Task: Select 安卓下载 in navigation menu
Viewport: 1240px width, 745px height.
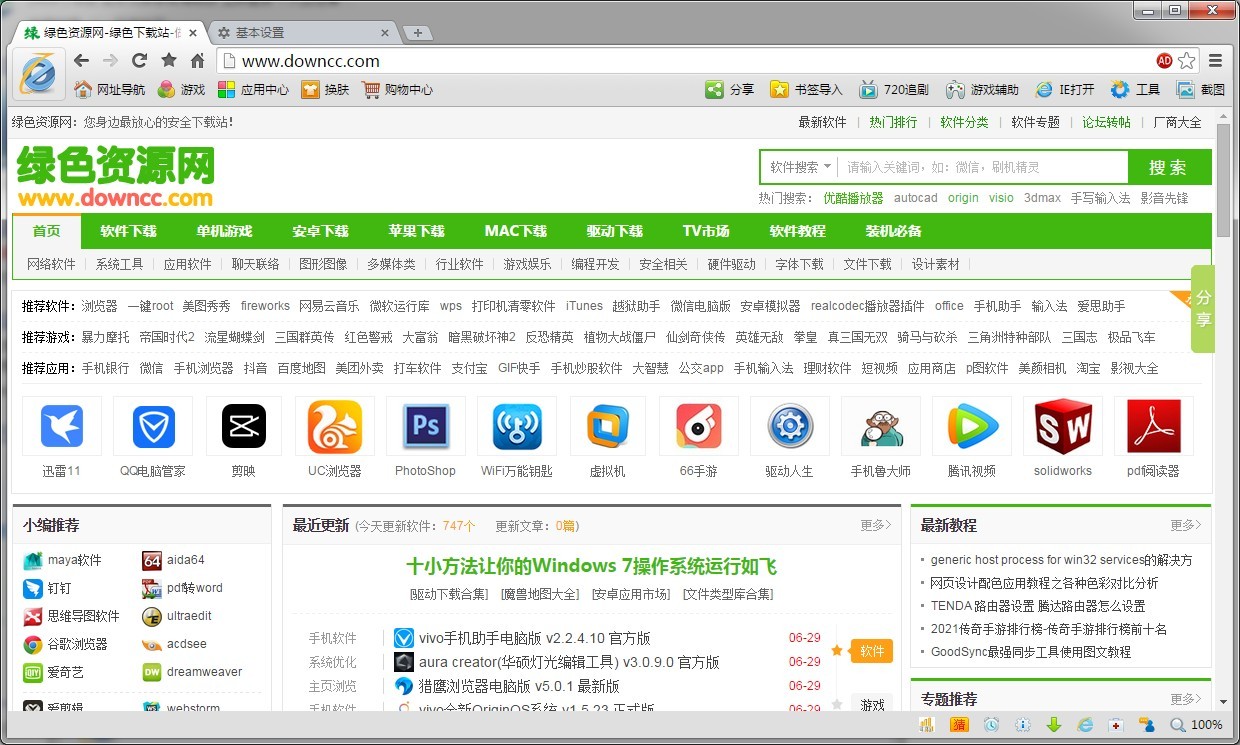Action: (320, 231)
